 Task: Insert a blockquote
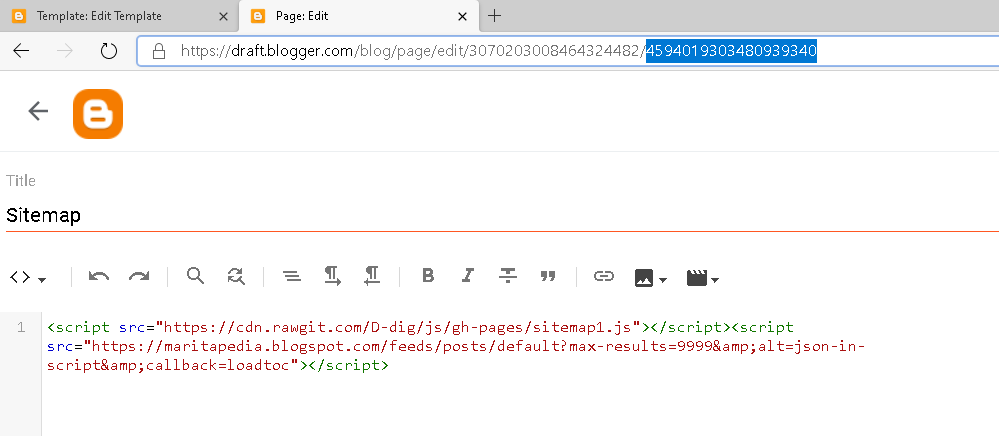548,276
